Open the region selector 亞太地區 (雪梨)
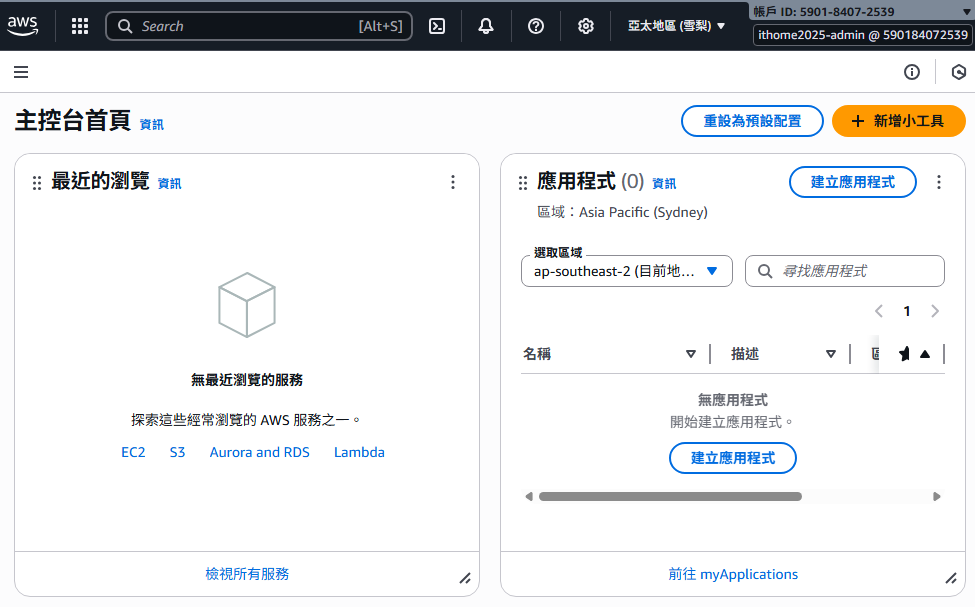 677,26
